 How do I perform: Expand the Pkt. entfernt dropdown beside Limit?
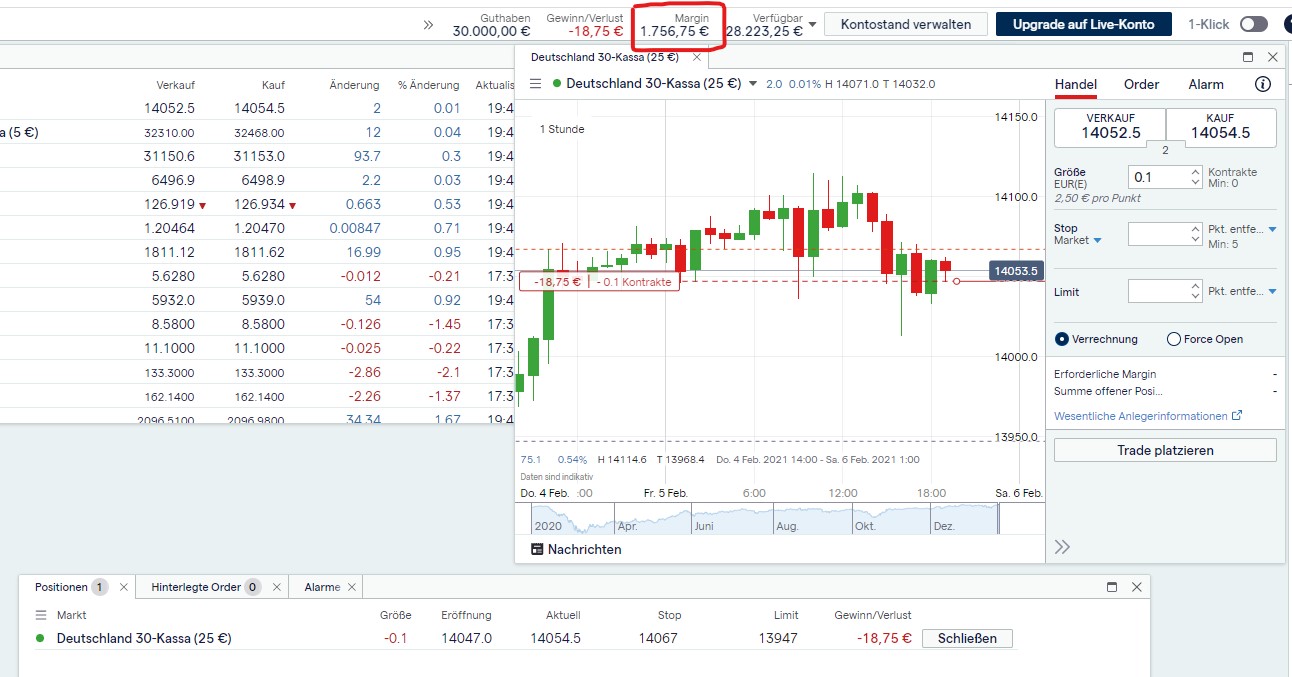pos(1271,291)
